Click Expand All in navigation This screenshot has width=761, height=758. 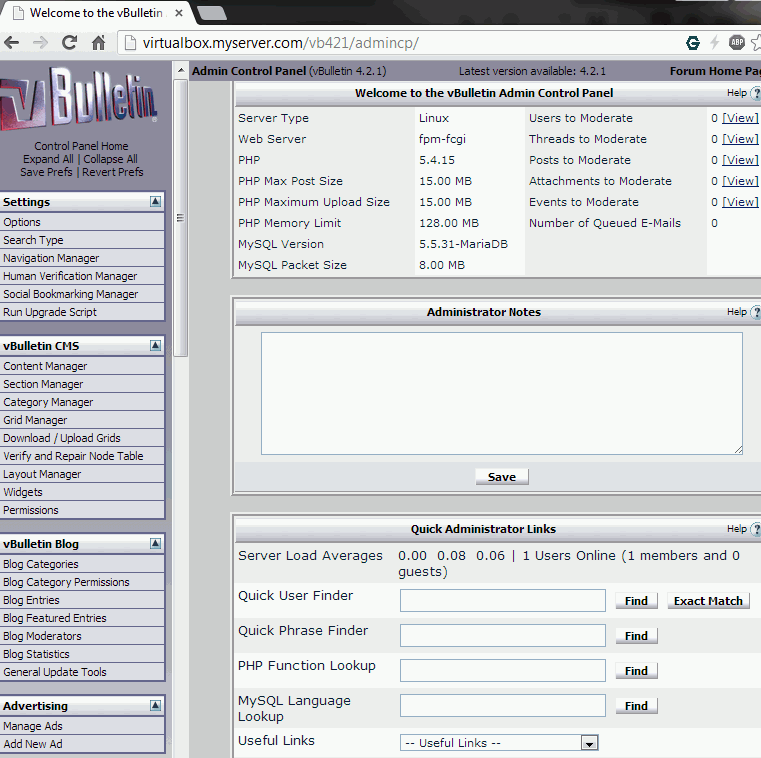48,159
